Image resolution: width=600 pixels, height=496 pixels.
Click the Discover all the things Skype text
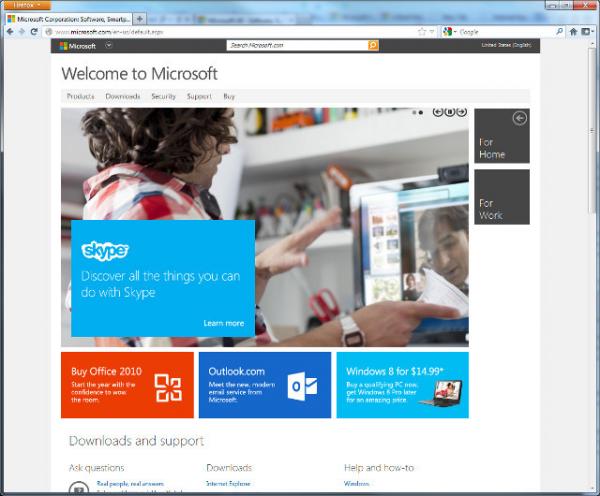(160, 284)
